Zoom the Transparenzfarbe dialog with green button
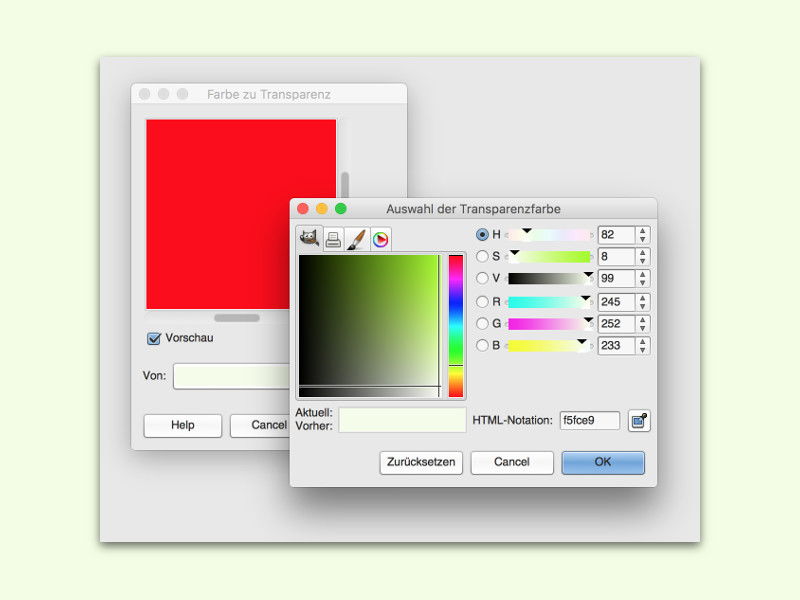The width and height of the screenshot is (800, 600). click(341, 209)
